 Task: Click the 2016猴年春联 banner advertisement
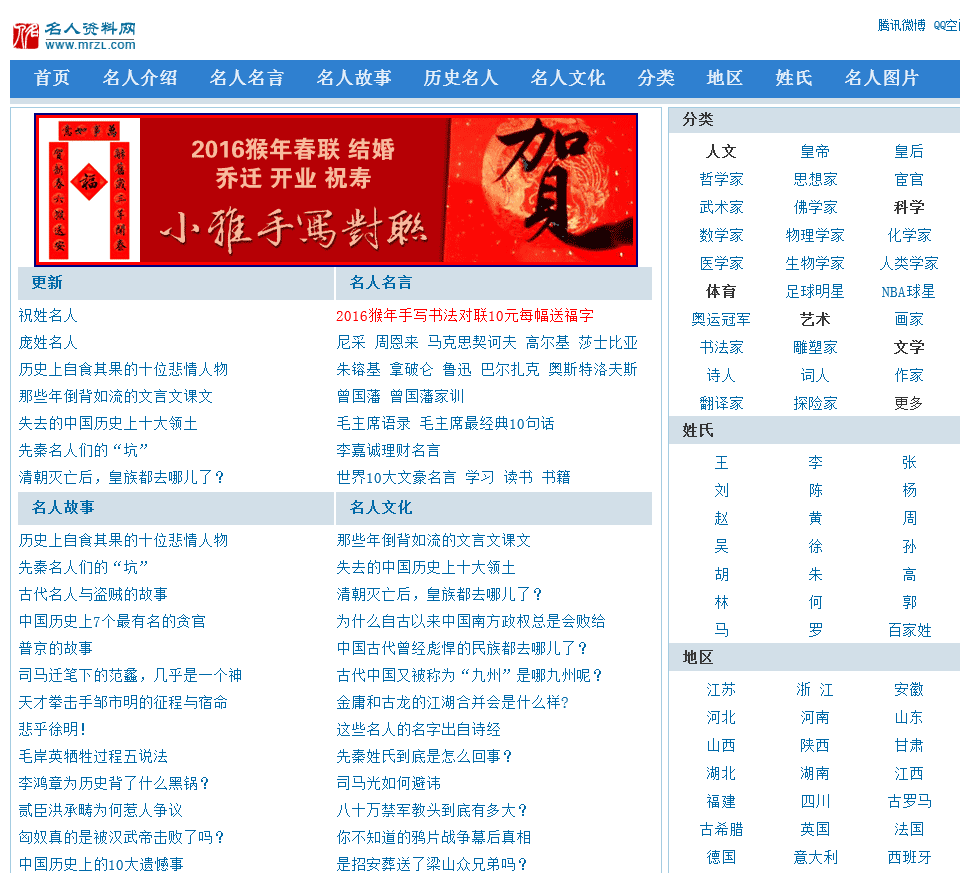click(x=336, y=190)
